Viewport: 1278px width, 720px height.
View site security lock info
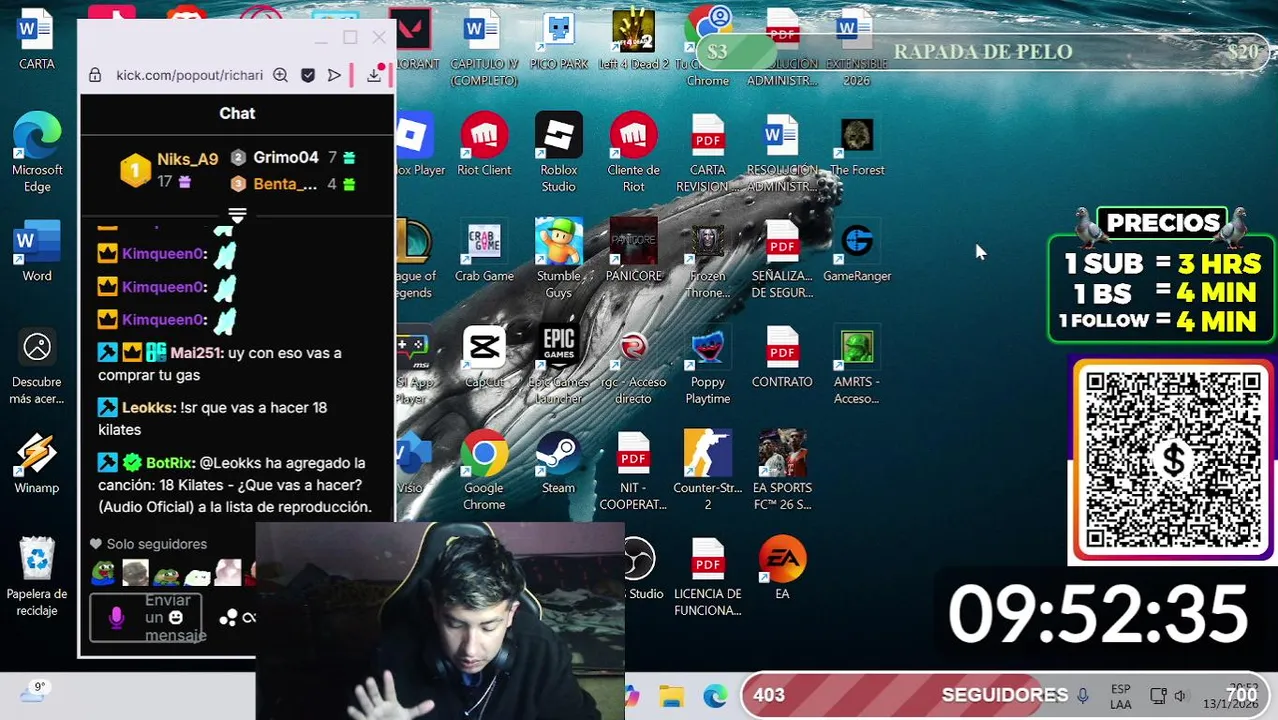(95, 75)
